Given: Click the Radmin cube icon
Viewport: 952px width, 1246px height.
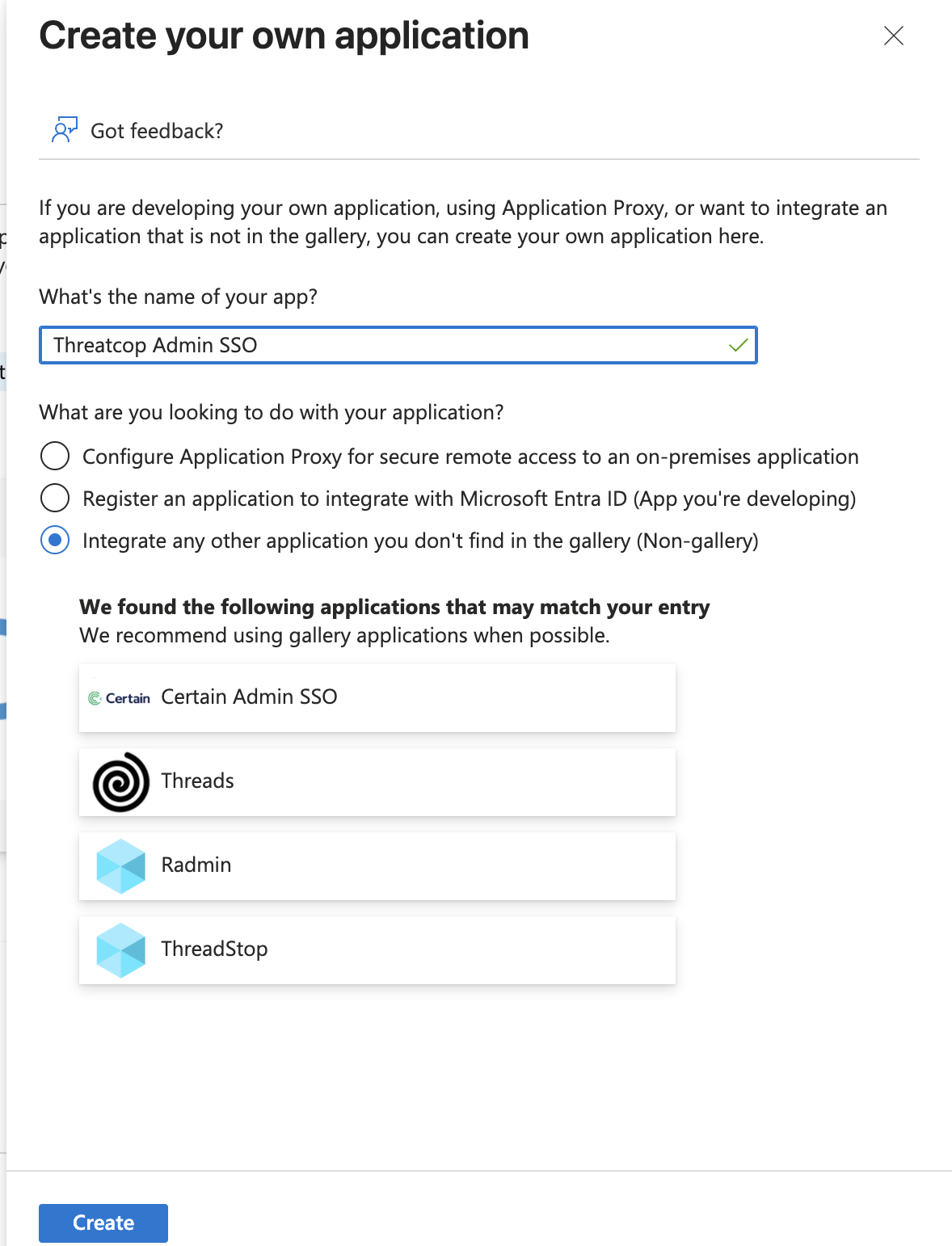Looking at the screenshot, I should click(121, 866).
